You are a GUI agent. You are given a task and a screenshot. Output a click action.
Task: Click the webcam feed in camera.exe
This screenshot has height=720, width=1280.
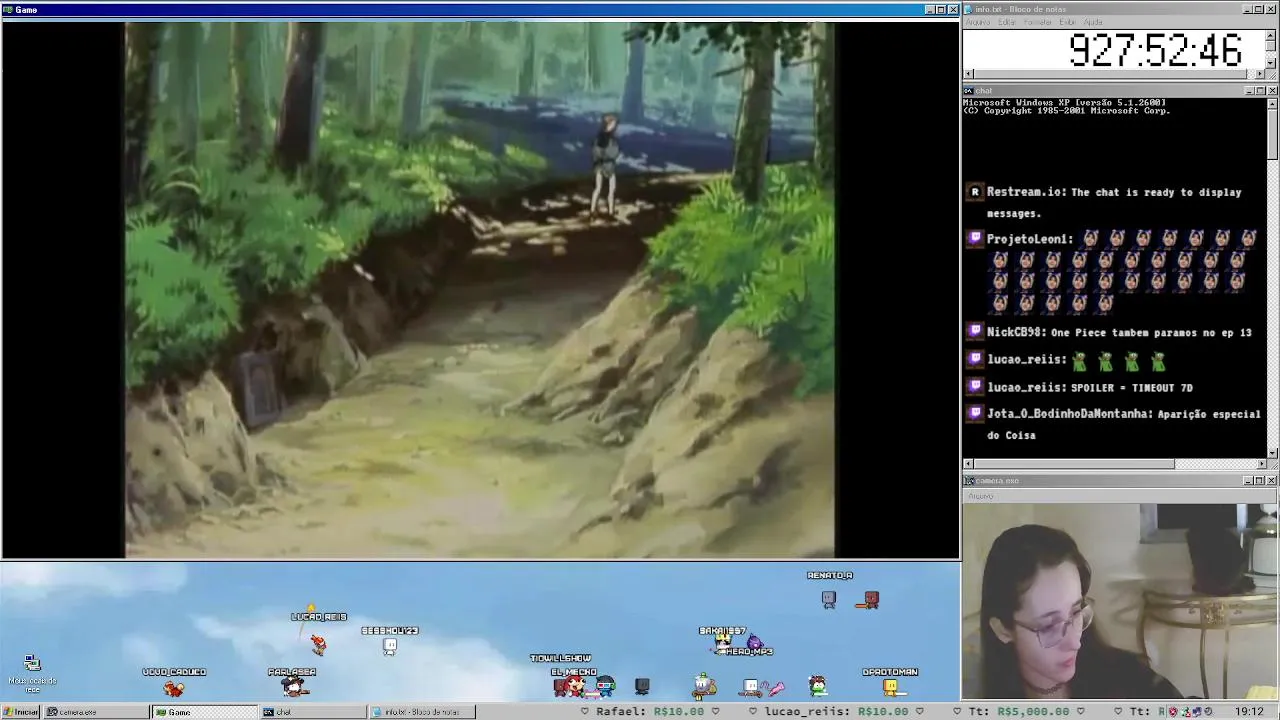tap(1120, 601)
